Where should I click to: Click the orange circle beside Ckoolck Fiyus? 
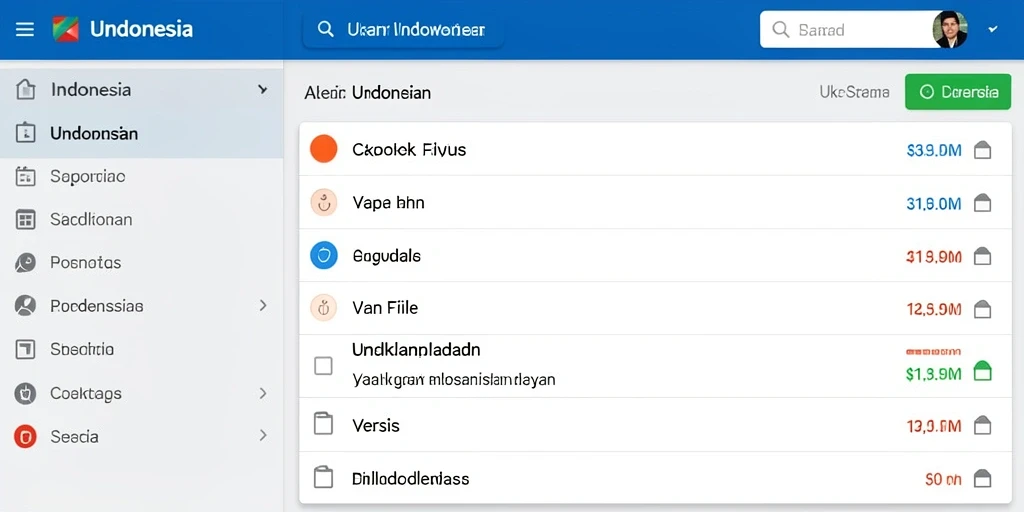point(323,149)
